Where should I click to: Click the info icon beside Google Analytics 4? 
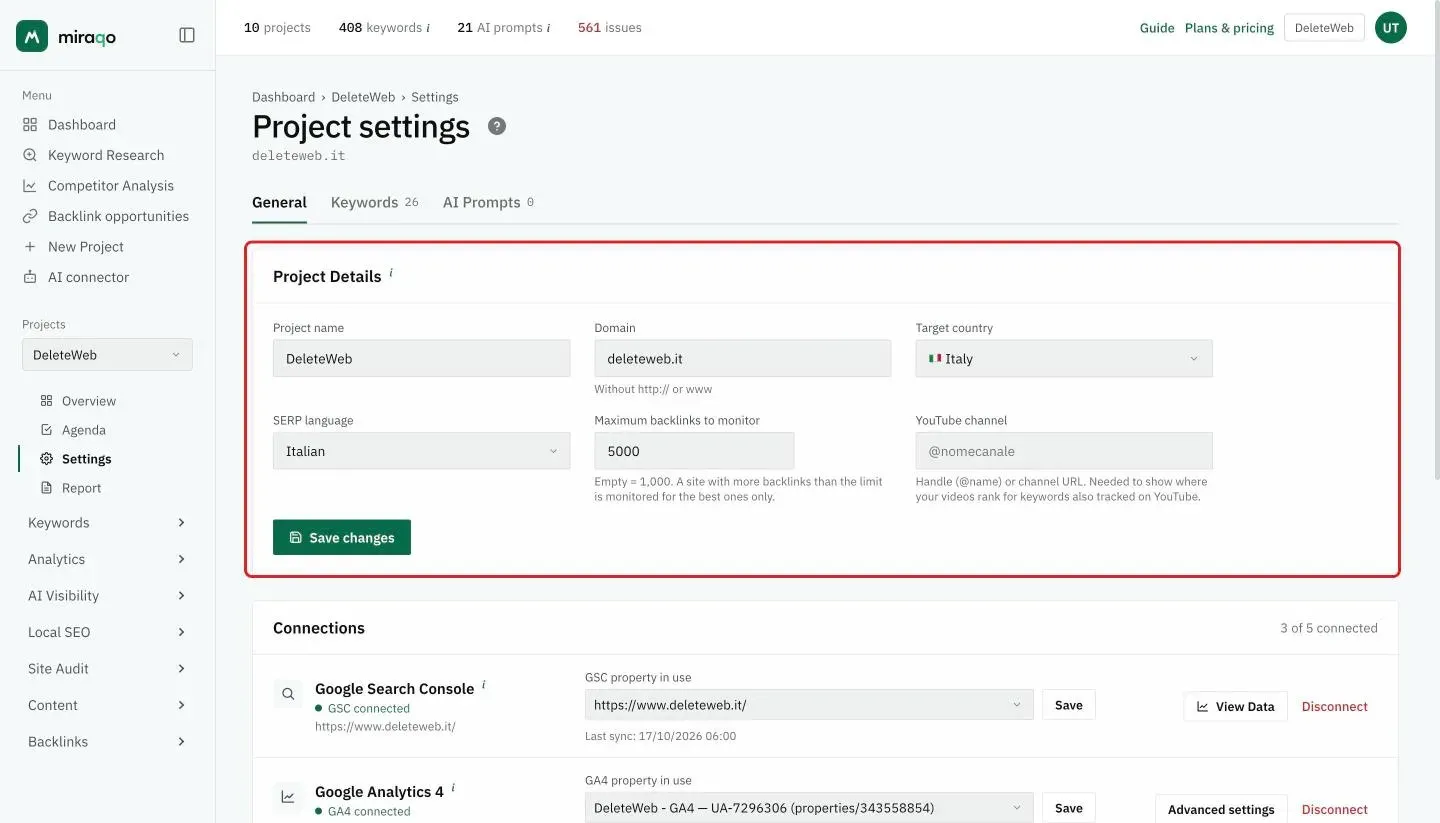coord(453,788)
